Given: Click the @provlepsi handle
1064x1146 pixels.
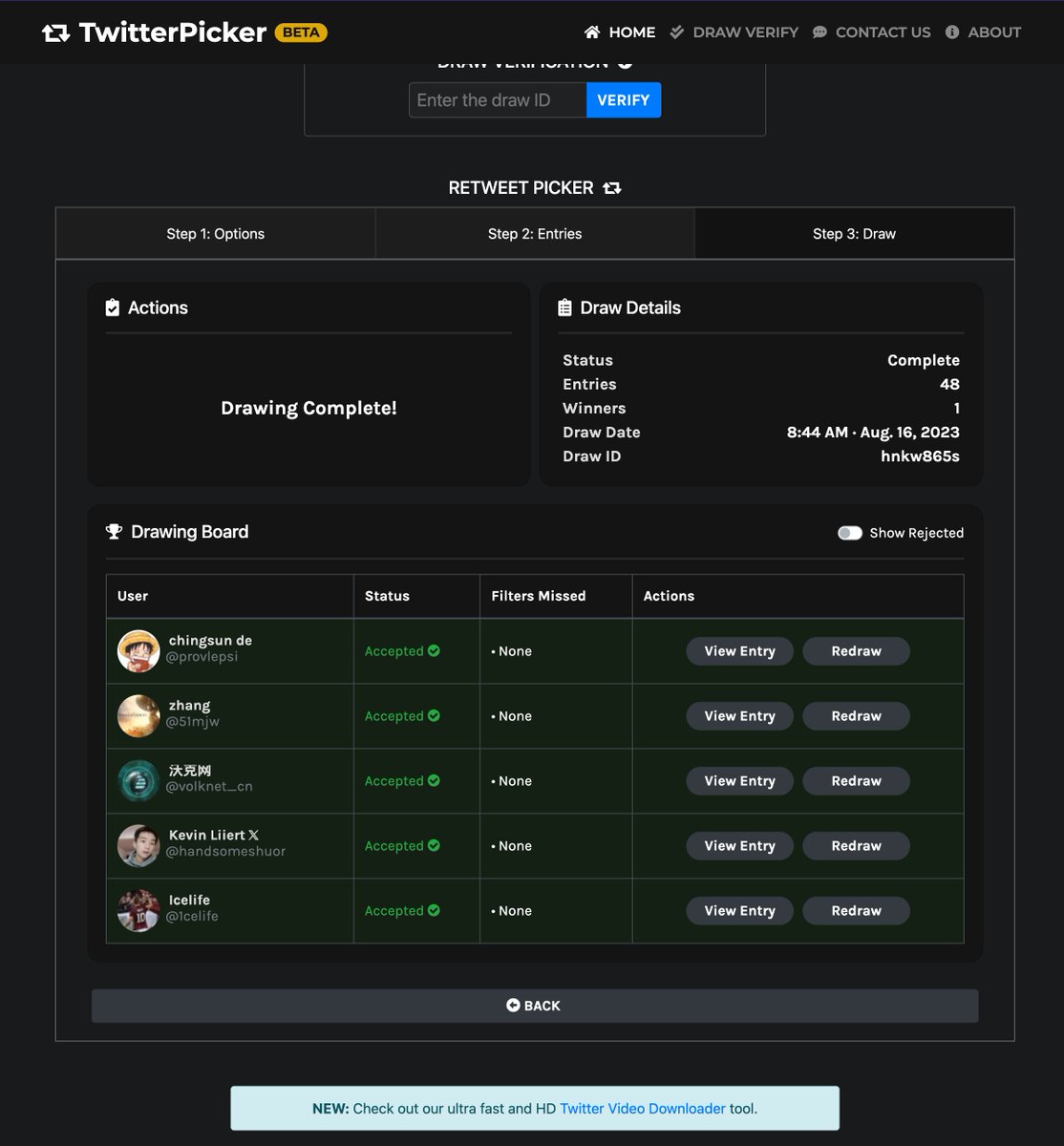Looking at the screenshot, I should [202, 657].
